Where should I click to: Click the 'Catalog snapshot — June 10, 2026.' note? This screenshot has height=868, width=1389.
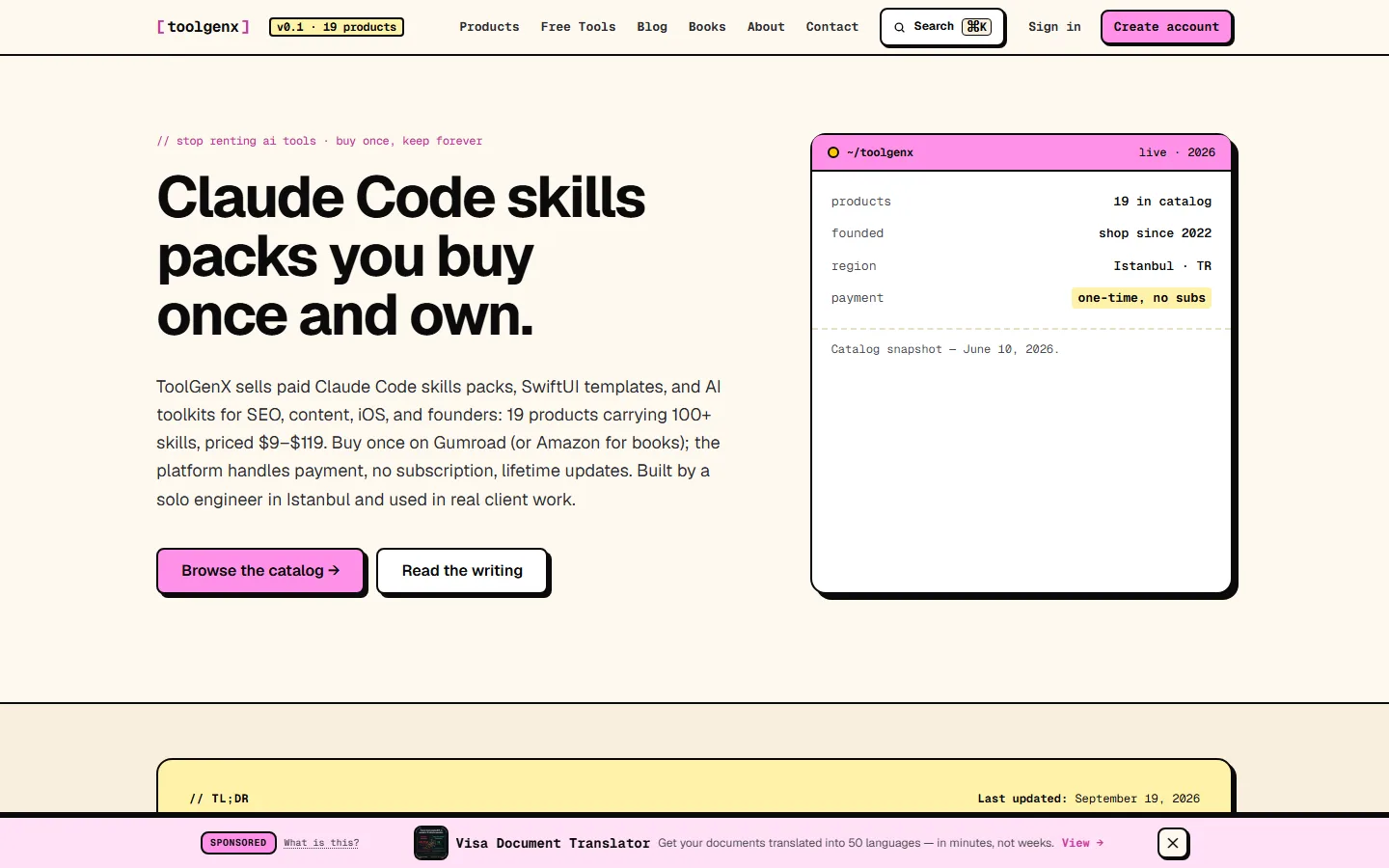click(945, 349)
